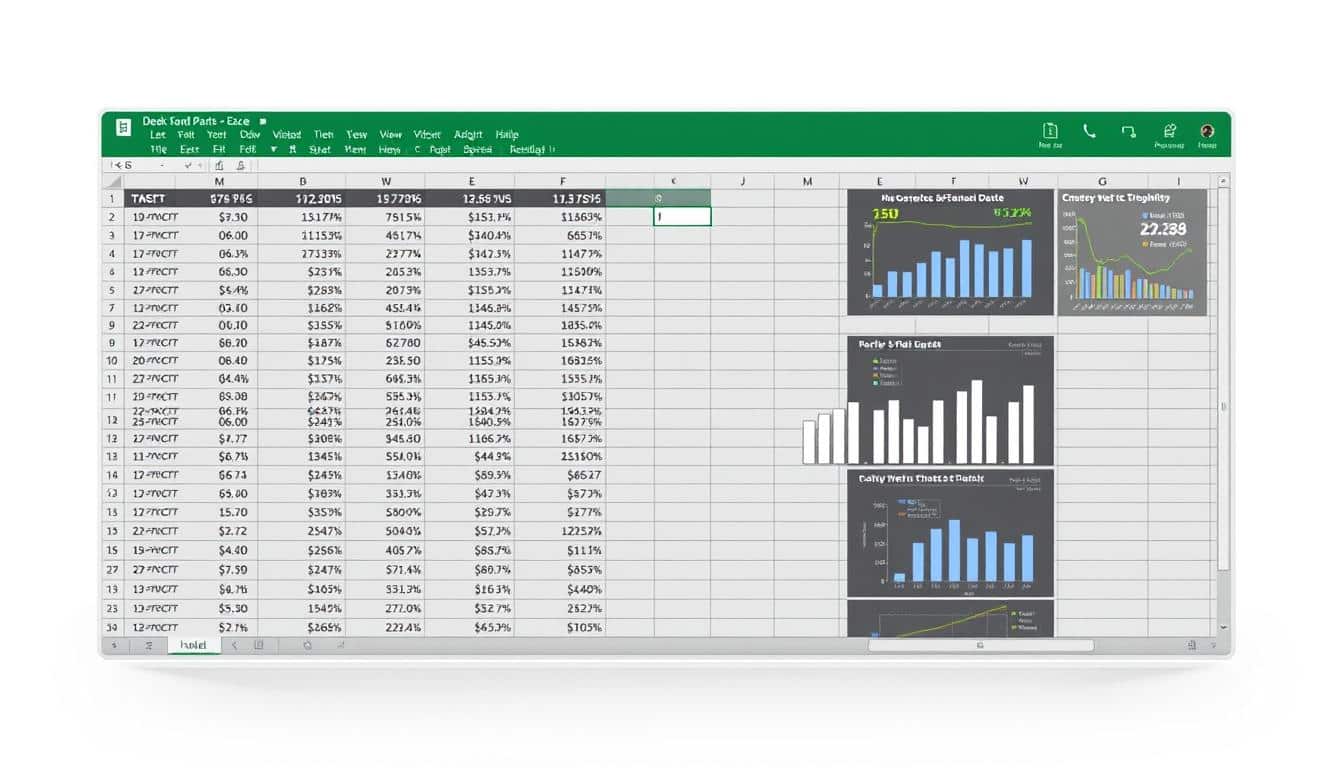Select row 10 header
Screen dimensions: 1344x768
[112, 360]
